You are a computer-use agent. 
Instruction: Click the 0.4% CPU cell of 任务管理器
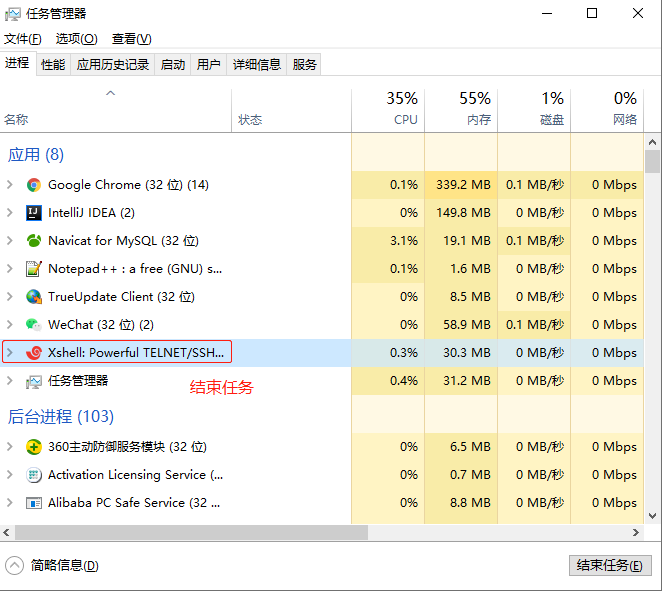click(x=388, y=381)
